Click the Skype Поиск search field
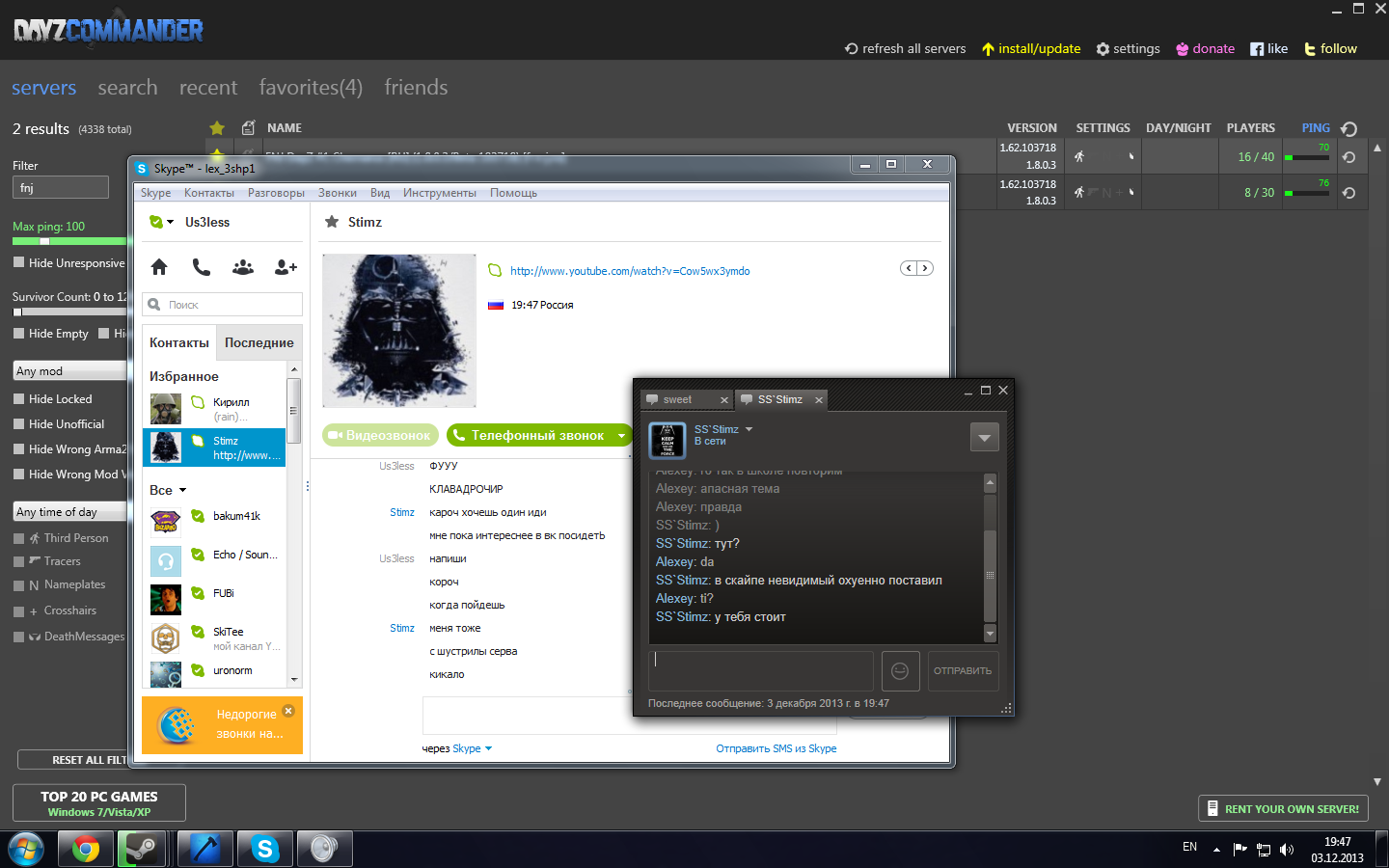1389x868 pixels. tap(222, 305)
